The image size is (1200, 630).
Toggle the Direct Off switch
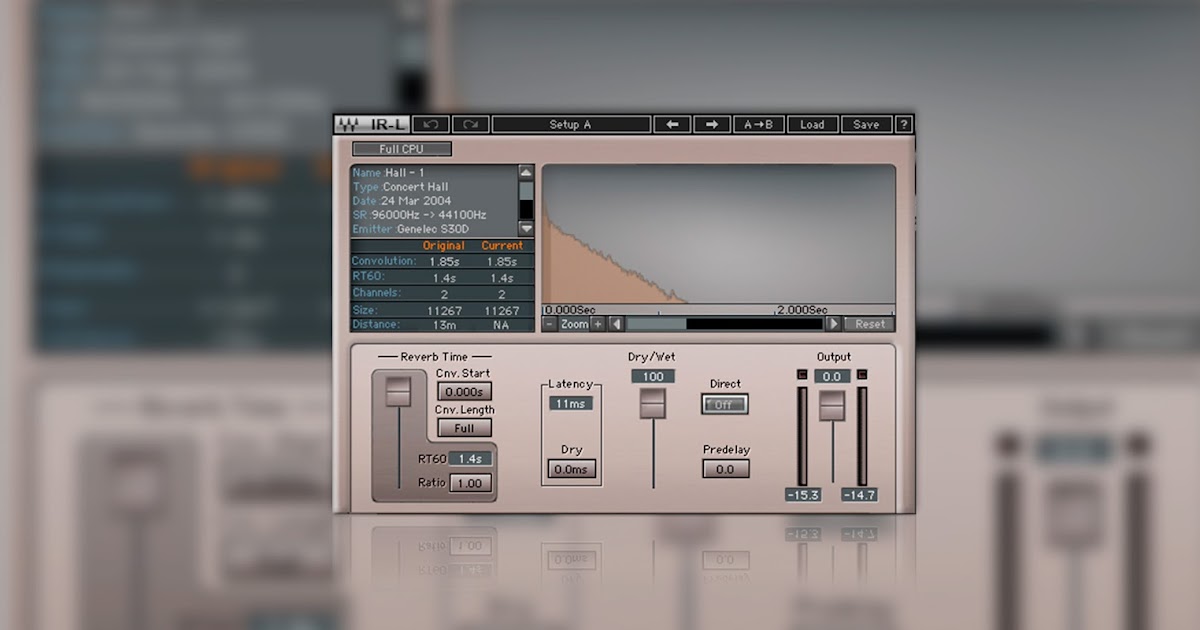(x=725, y=402)
